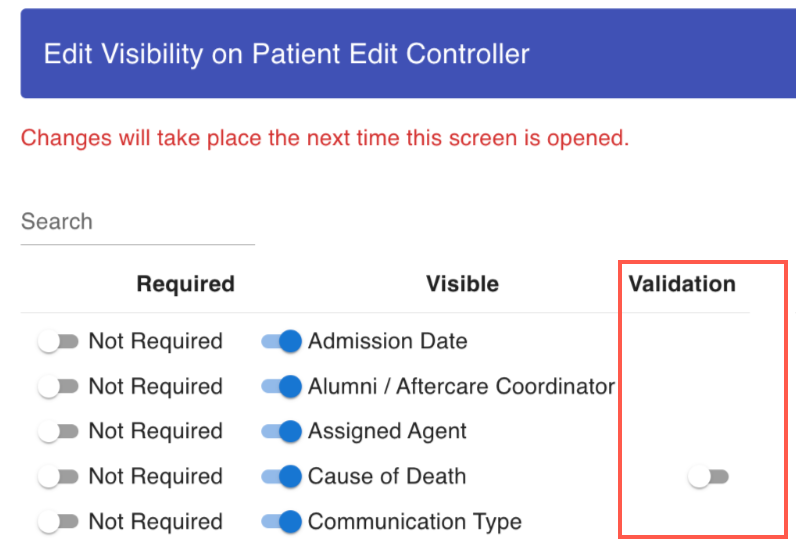Click into the Search field

click(137, 222)
